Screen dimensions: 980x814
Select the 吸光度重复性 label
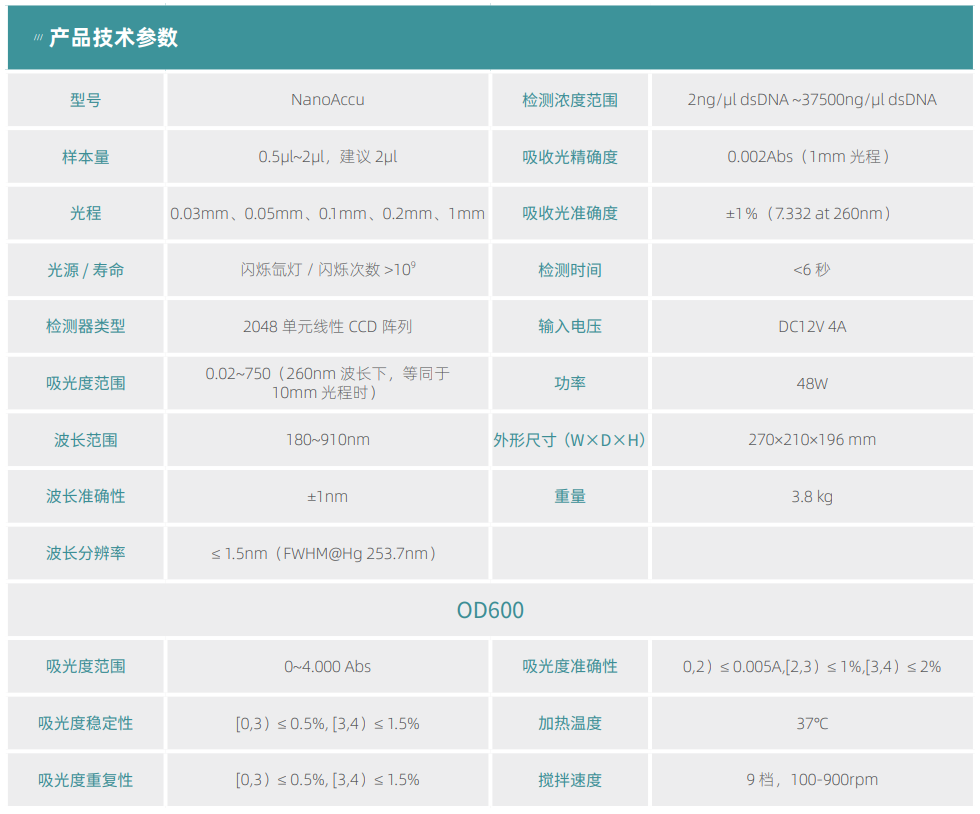pos(86,780)
